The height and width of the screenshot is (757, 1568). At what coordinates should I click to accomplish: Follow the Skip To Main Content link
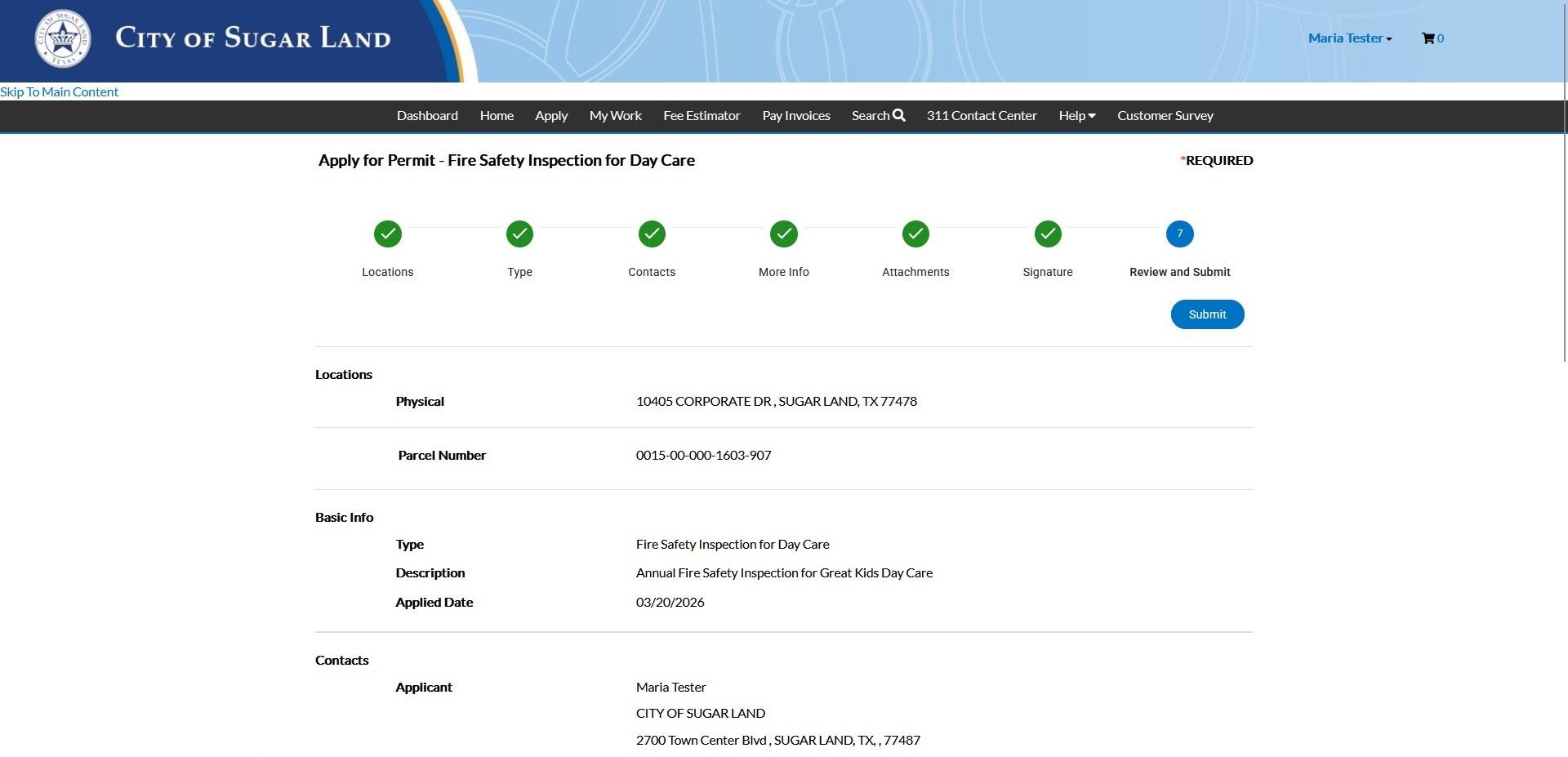(59, 92)
